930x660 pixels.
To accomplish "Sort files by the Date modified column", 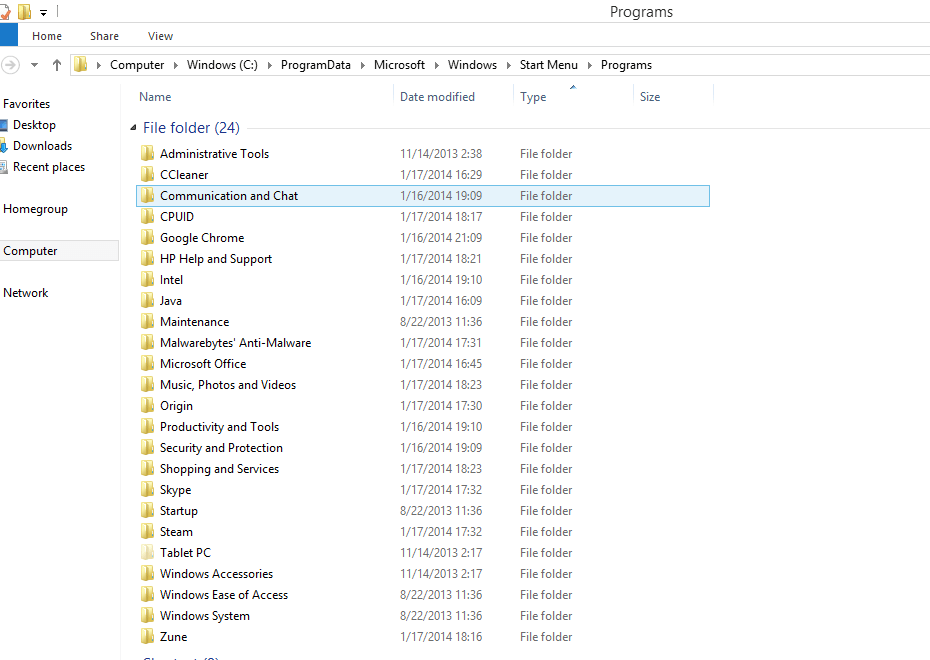I will [x=437, y=96].
